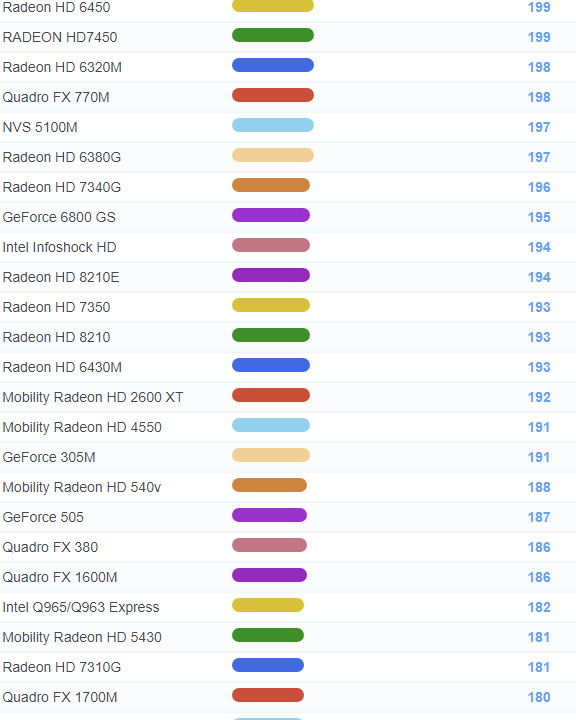
Task: Click the red Quadro FX 1700M bar
Action: point(268,695)
